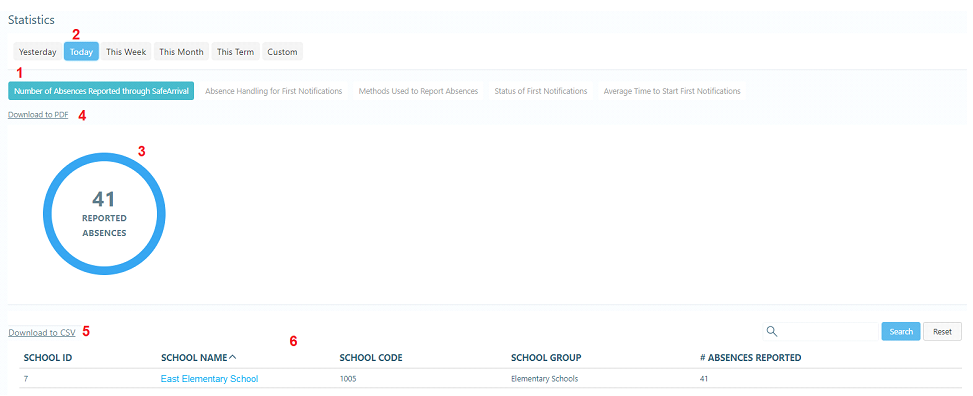Viewport: 973px width, 396px height.
Task: Select the Yesterday time range
Action: (37, 52)
